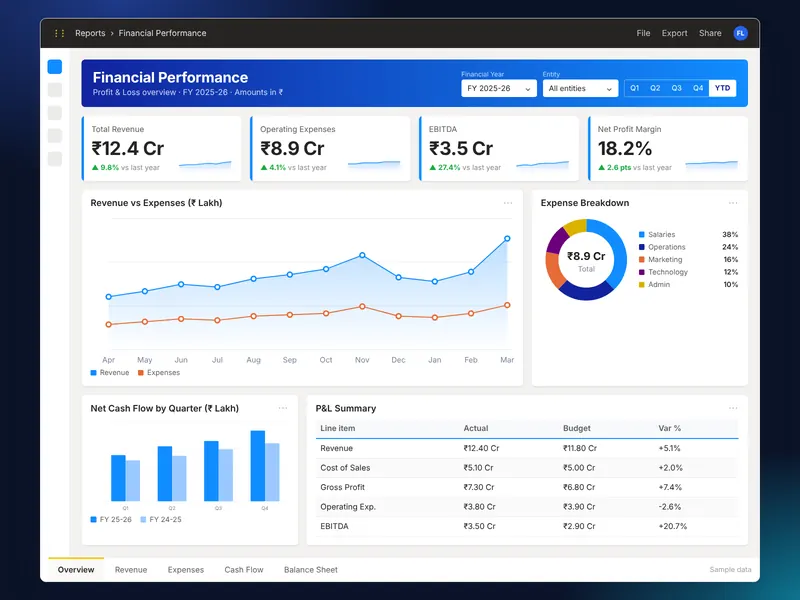Switch to the Expenses tab
800x600 pixels.
[186, 570]
